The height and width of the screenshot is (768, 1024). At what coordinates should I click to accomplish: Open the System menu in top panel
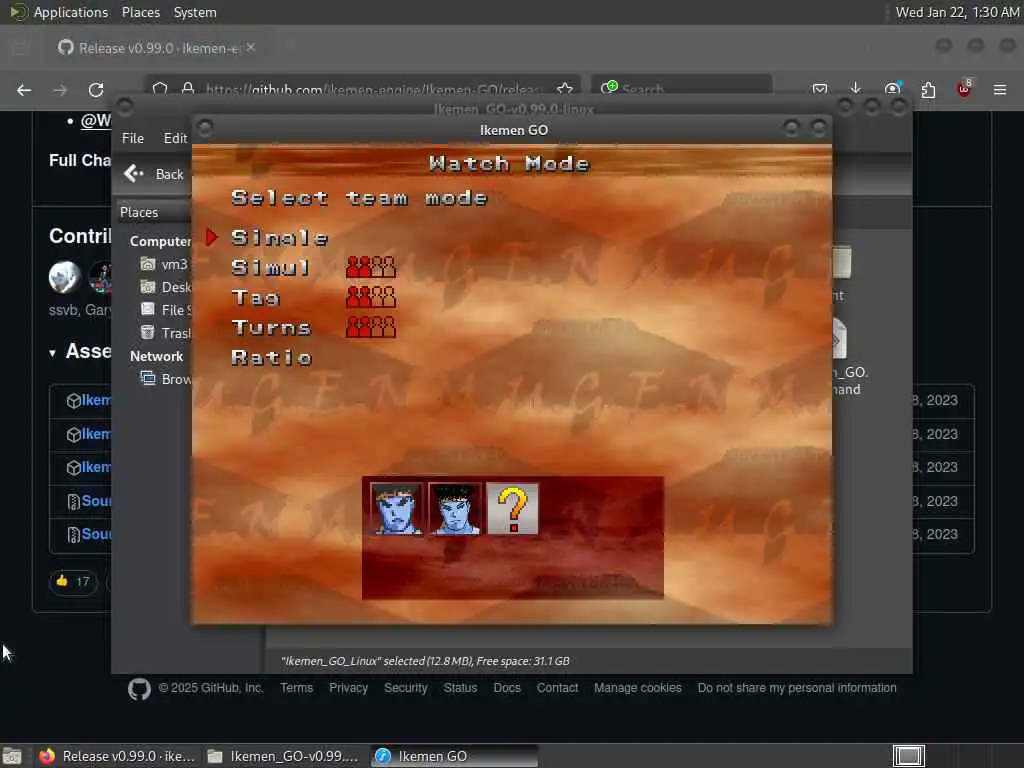tap(195, 12)
